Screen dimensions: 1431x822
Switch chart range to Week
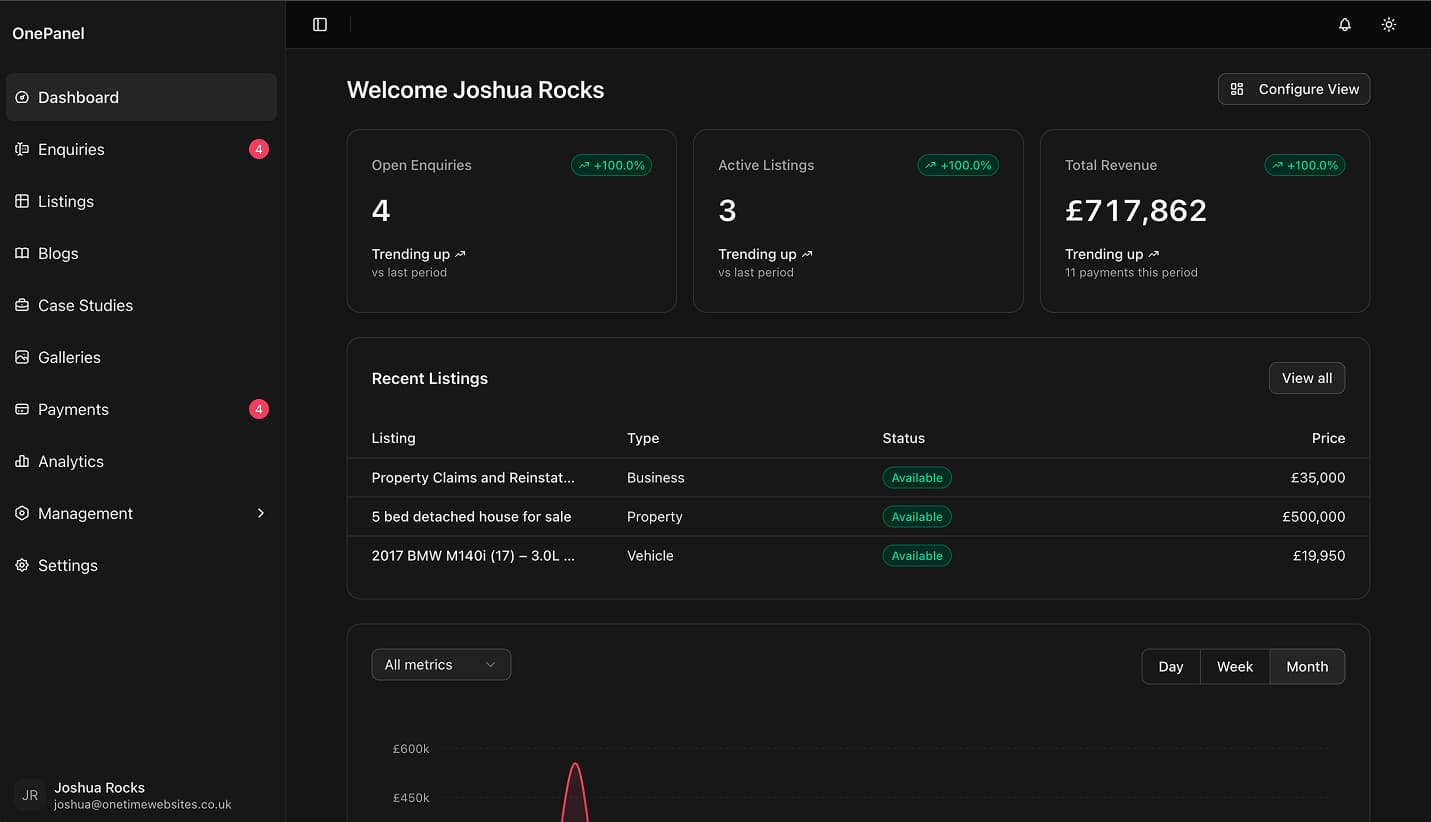click(x=1235, y=667)
